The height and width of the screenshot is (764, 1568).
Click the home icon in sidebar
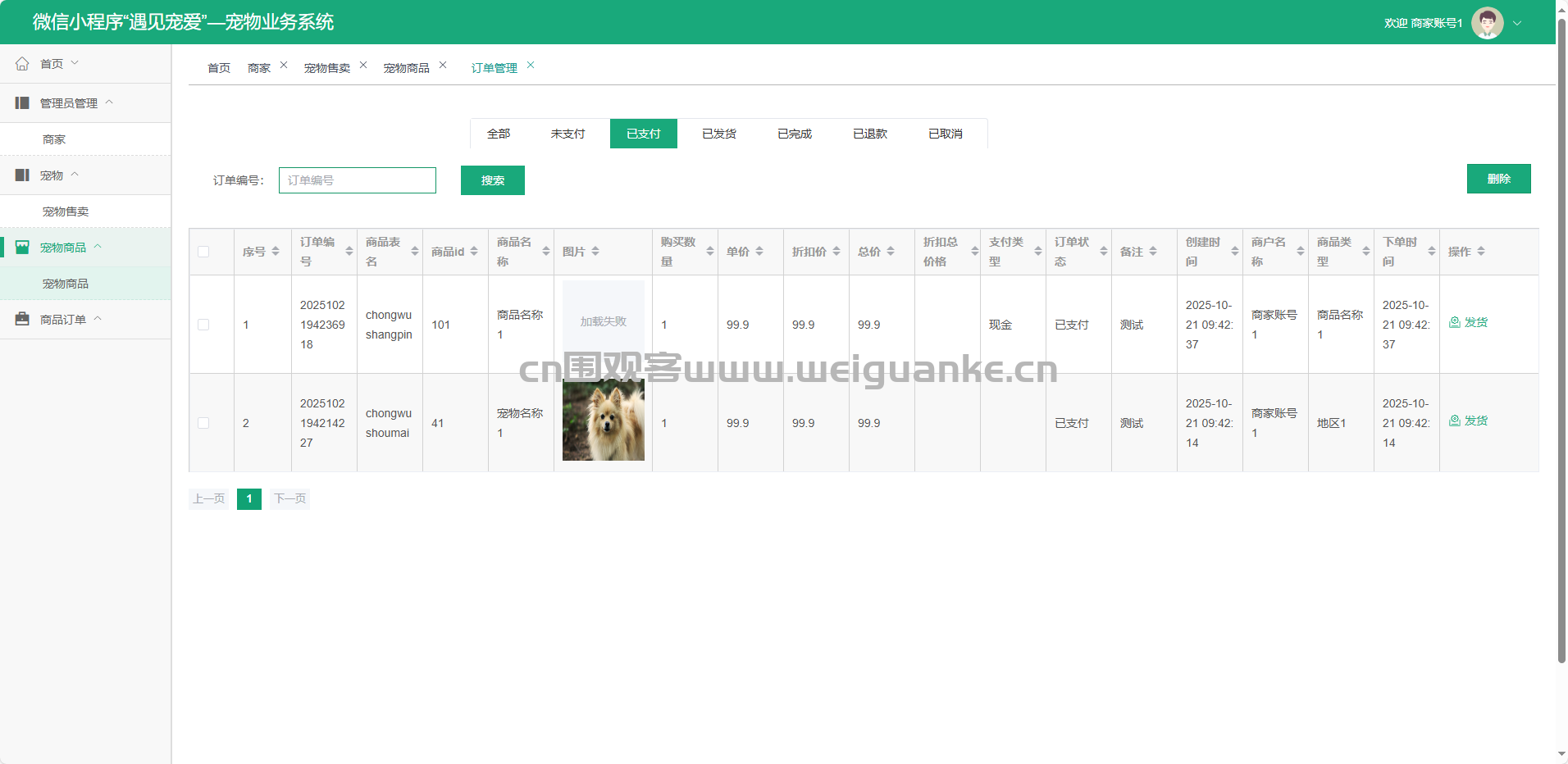click(22, 63)
